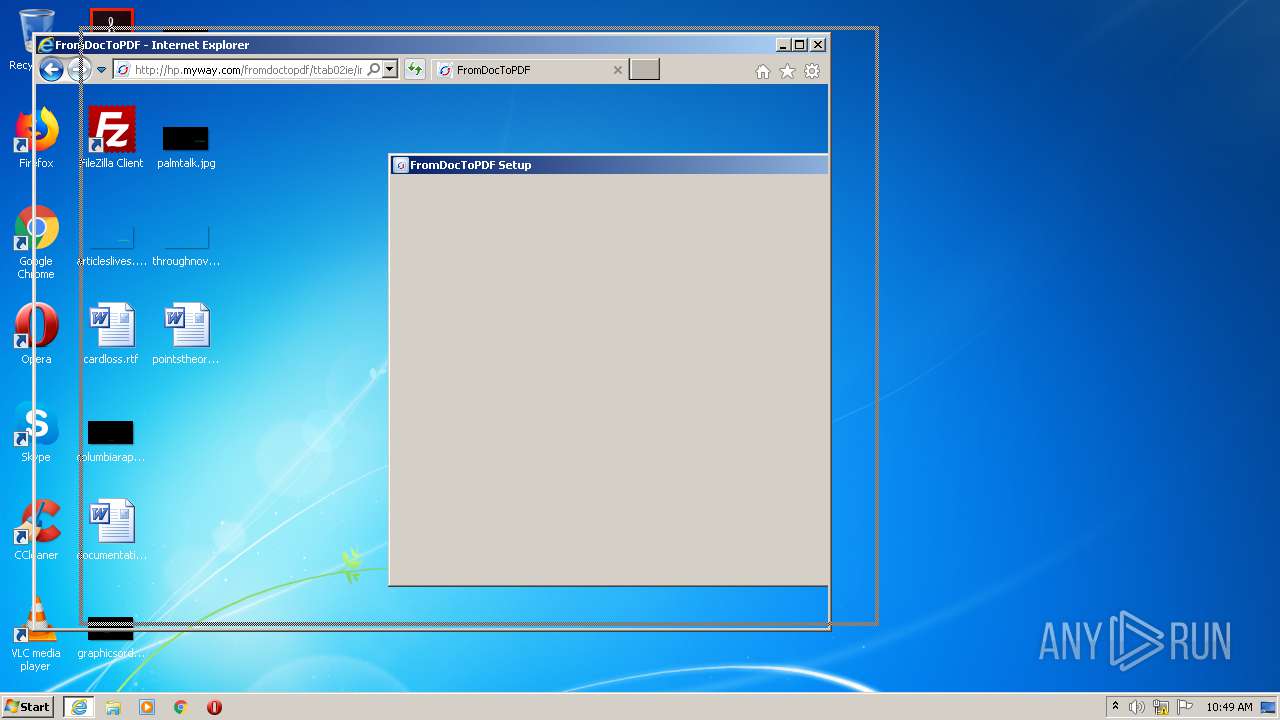The height and width of the screenshot is (720, 1280).
Task: Select the cardloss.rtf document
Action: pyautogui.click(x=111, y=334)
